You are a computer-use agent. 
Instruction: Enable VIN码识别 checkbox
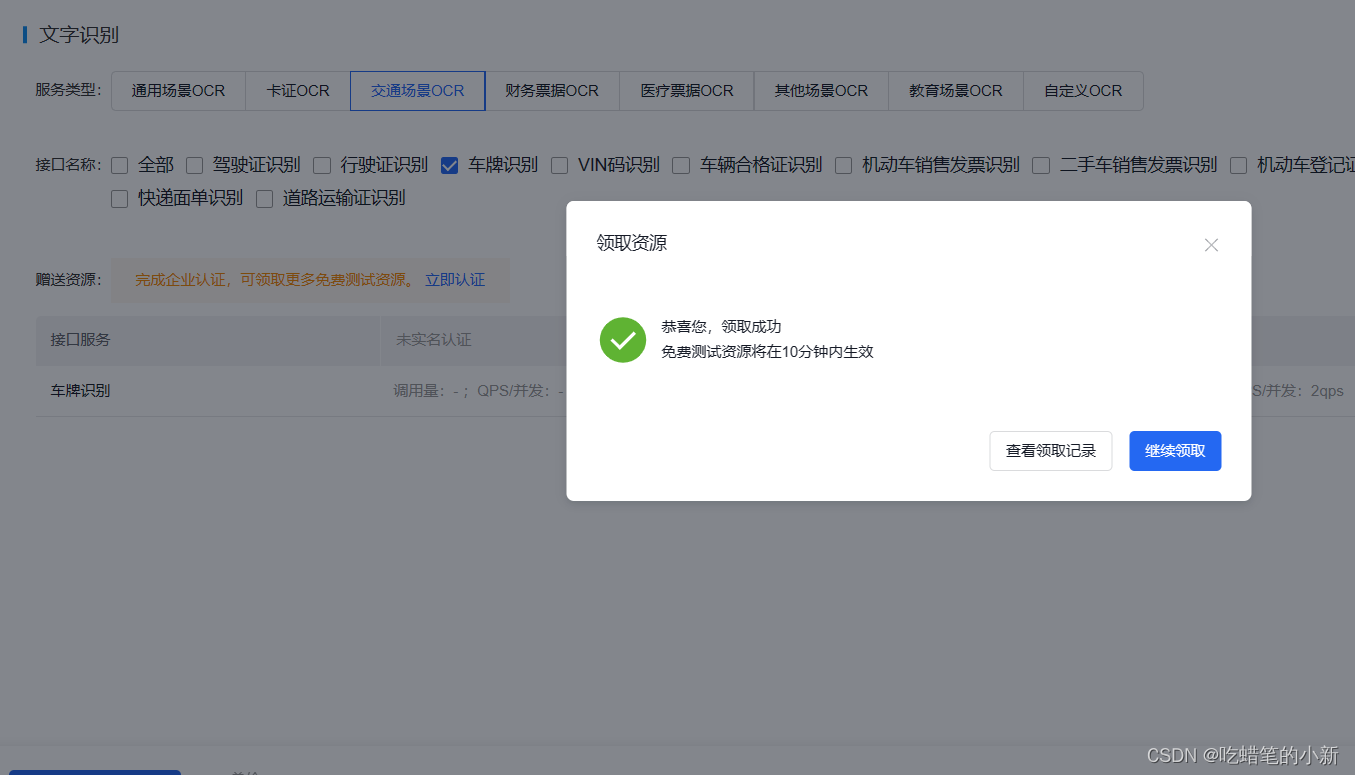(560, 165)
